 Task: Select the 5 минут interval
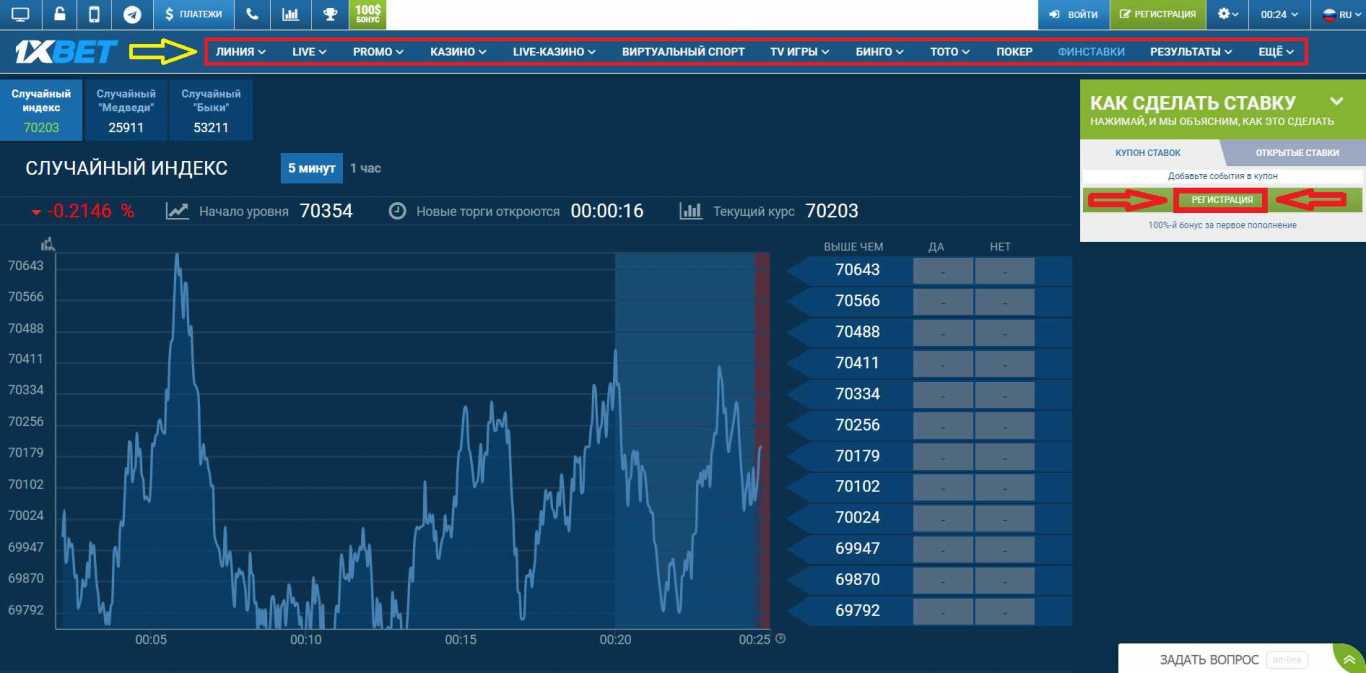pos(311,168)
